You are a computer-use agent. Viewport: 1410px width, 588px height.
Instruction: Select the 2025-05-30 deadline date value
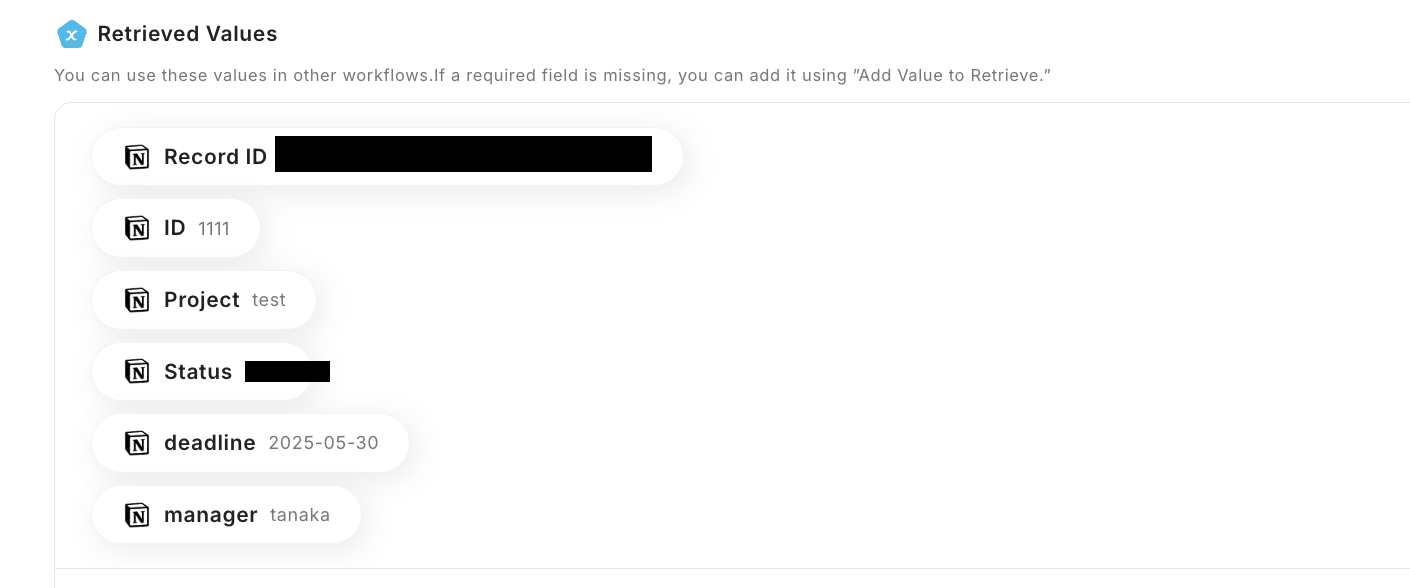324,443
